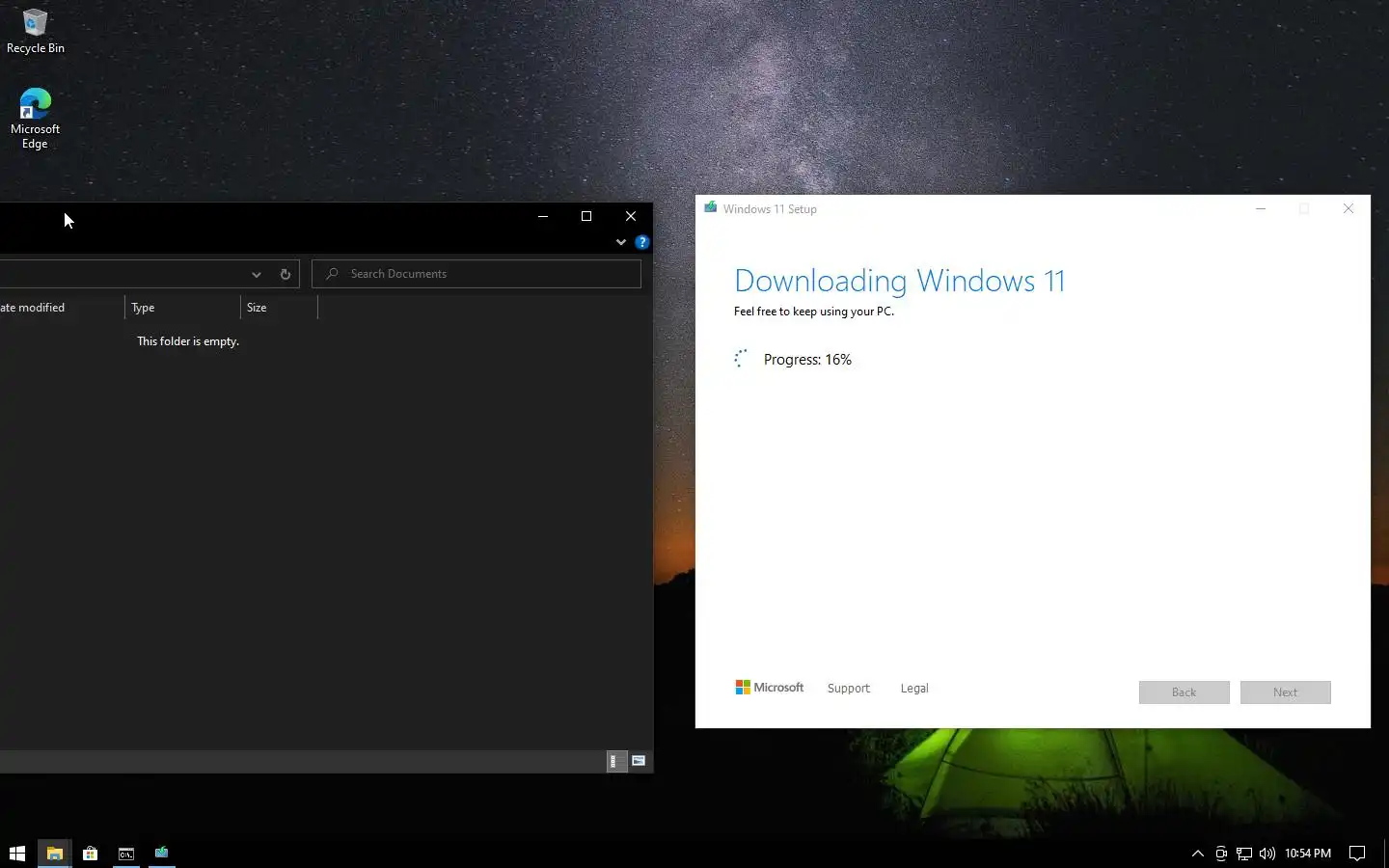
Task: Click the magnifier icon in the Search Documents box
Action: tap(333, 274)
